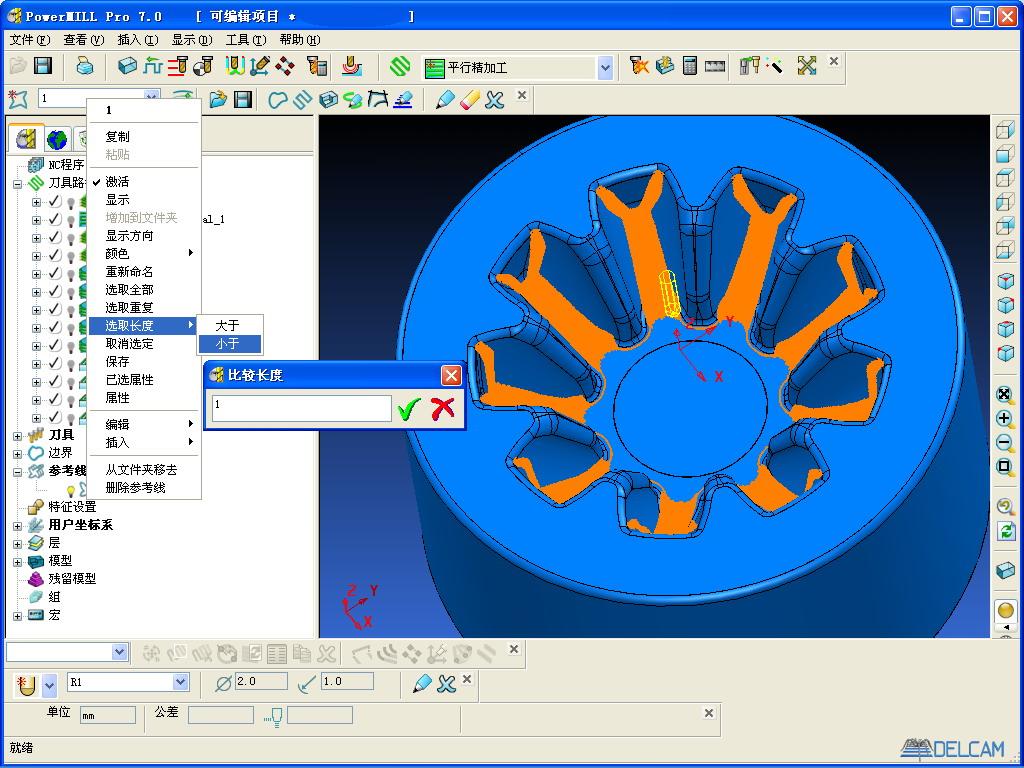The image size is (1024, 768).
Task: Select 删除参考线 in the context menu
Action: (x=144, y=487)
